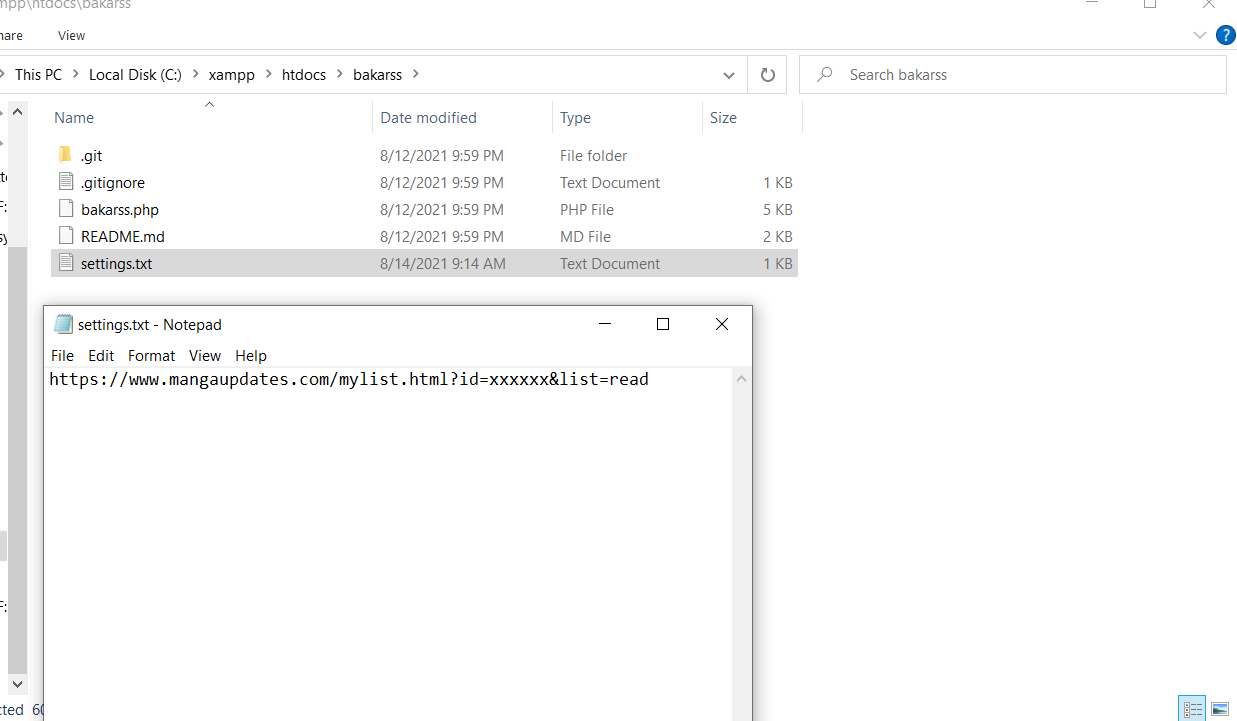Select the README.md file icon
The image size is (1237, 721).
(x=65, y=236)
